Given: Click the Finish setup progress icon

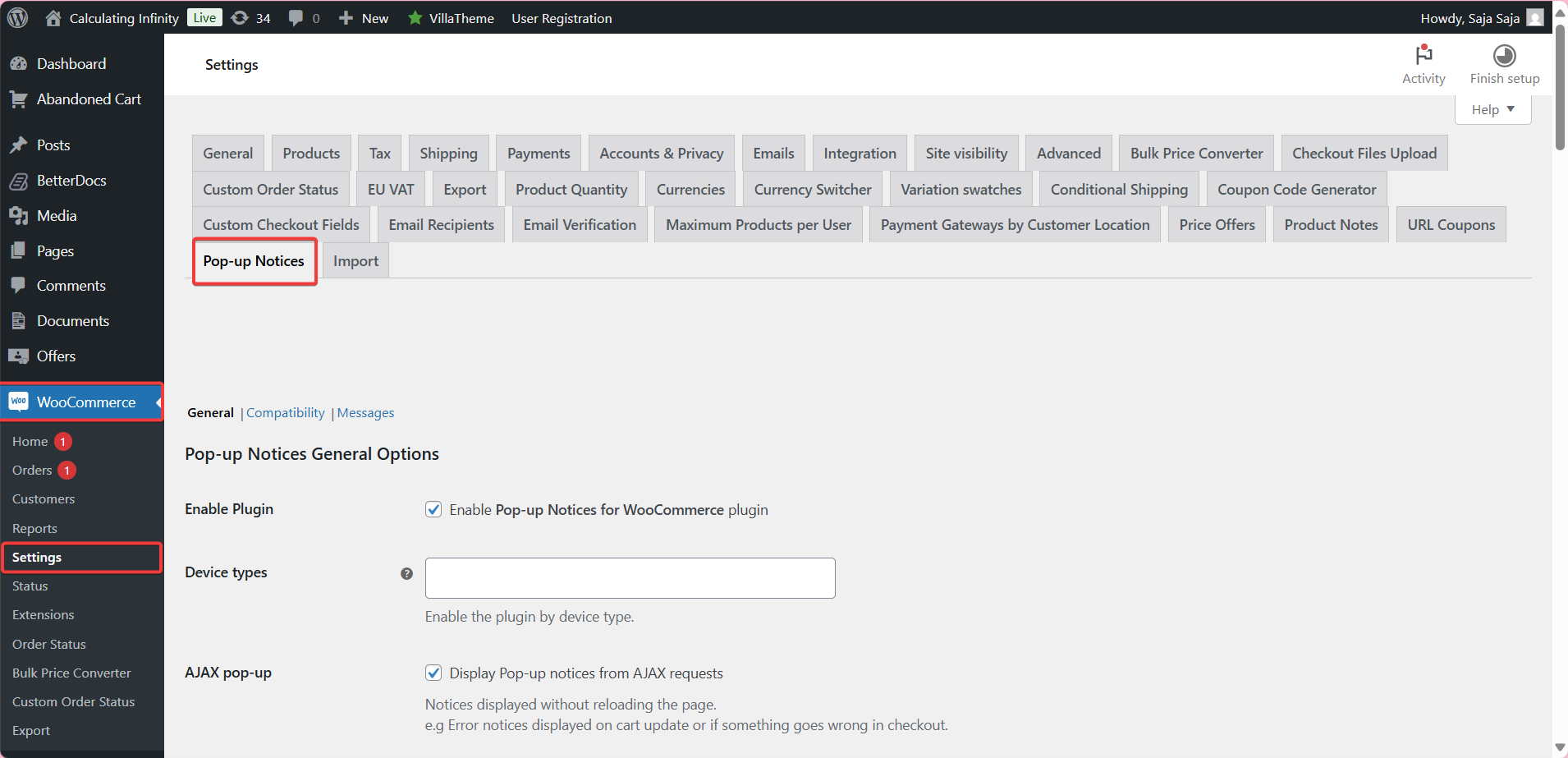Looking at the screenshot, I should click(1504, 55).
